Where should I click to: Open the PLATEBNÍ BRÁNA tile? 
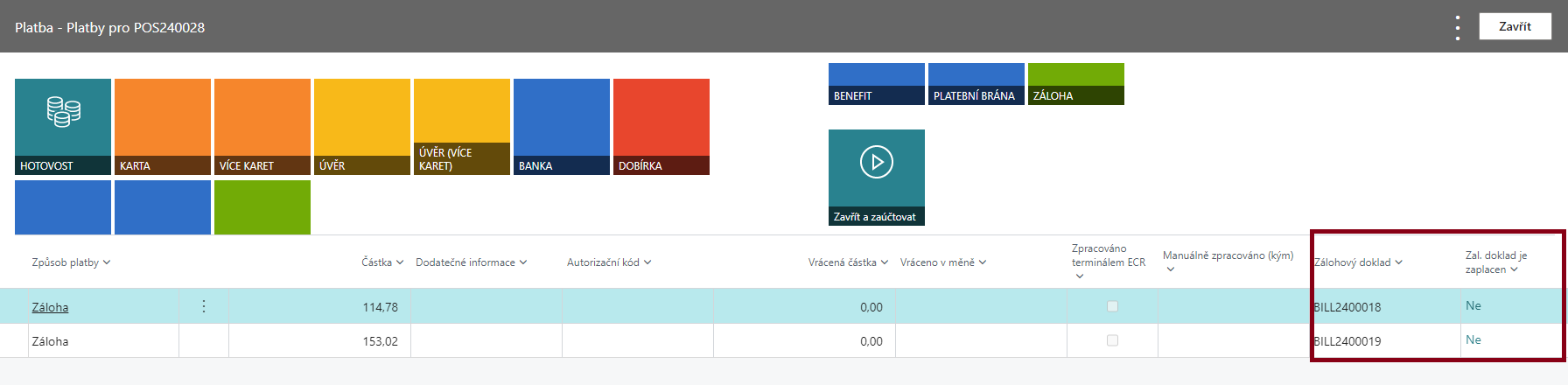(976, 84)
